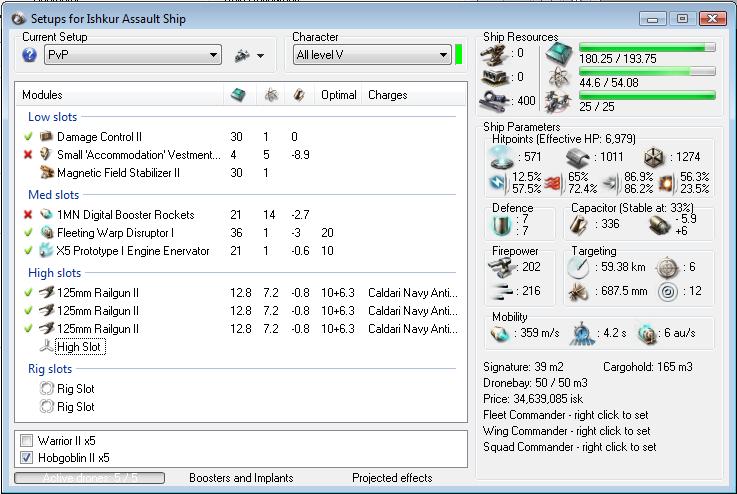The width and height of the screenshot is (737, 494).
Task: Toggle the 1MN Digital Booster Rockets red X
Action: pos(28,214)
